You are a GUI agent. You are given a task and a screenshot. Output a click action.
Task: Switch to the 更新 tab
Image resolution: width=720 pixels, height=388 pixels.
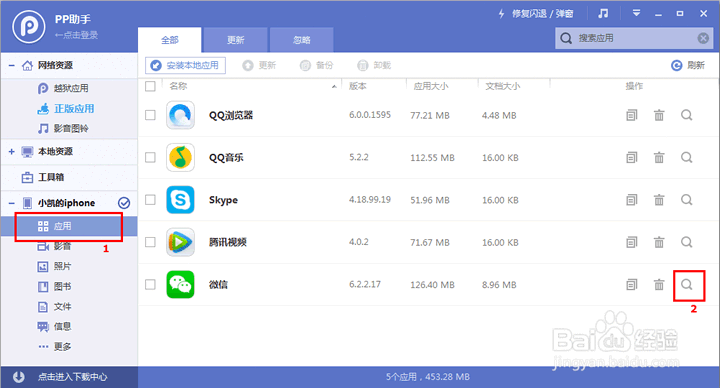(x=235, y=40)
